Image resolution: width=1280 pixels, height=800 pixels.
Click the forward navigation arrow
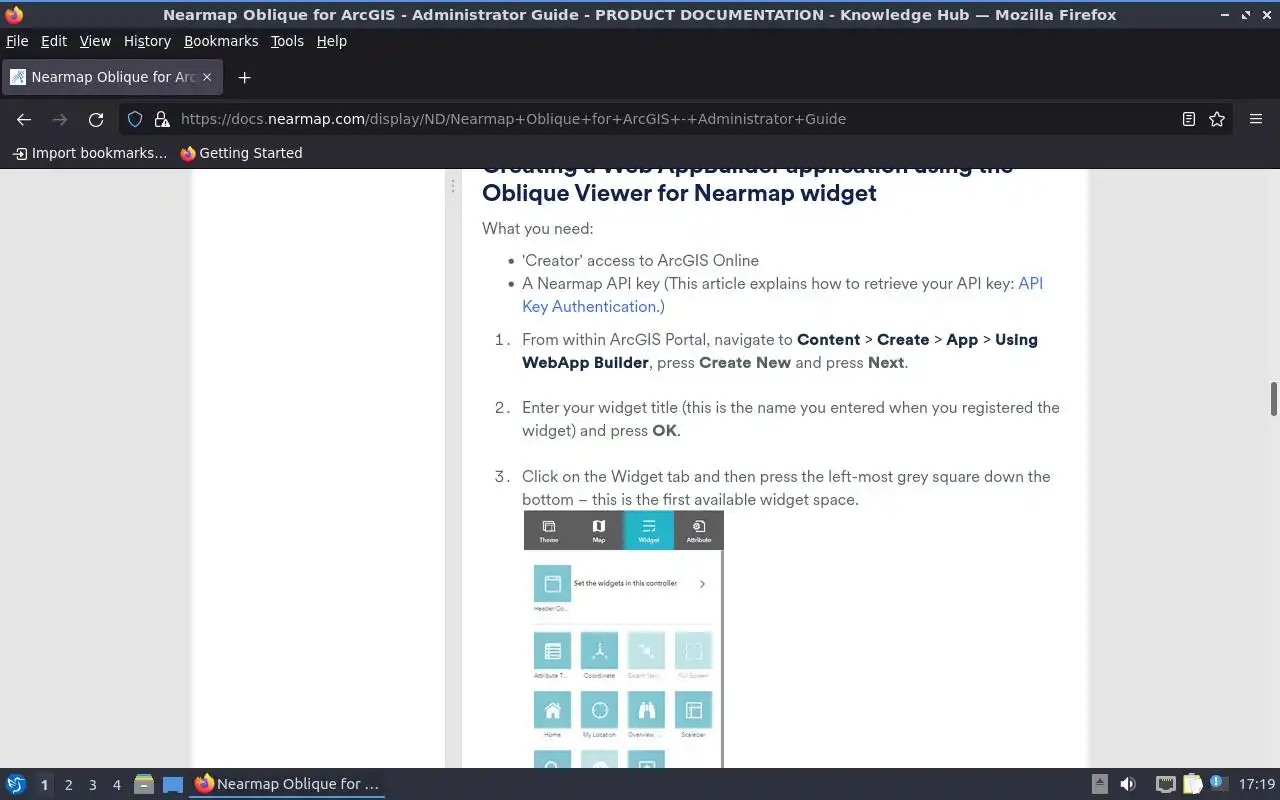[x=60, y=119]
